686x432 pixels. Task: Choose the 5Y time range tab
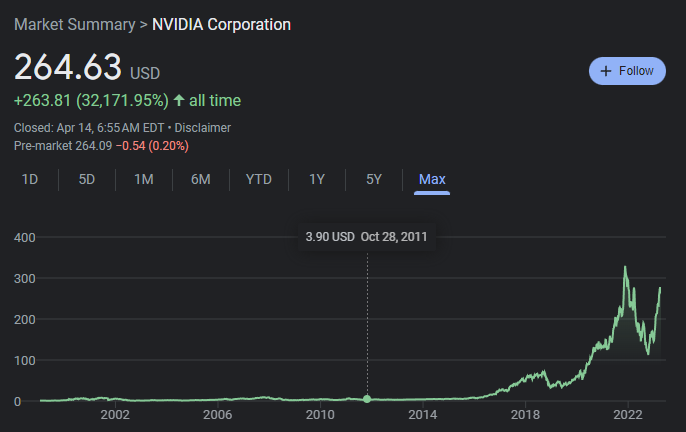coord(374,179)
